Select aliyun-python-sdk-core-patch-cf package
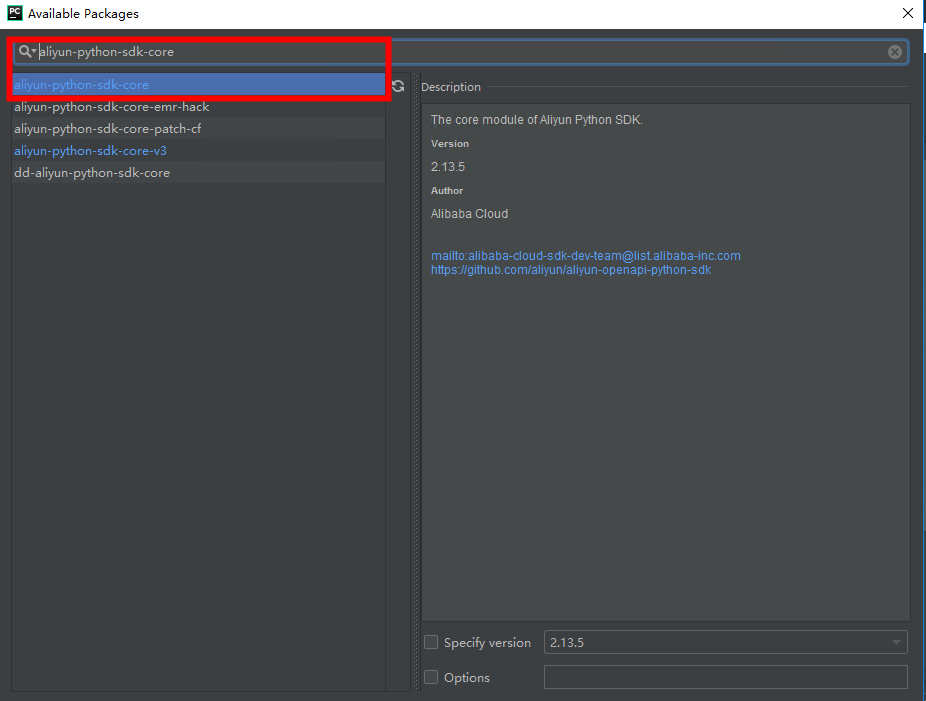The height and width of the screenshot is (701, 926). [x=198, y=129]
